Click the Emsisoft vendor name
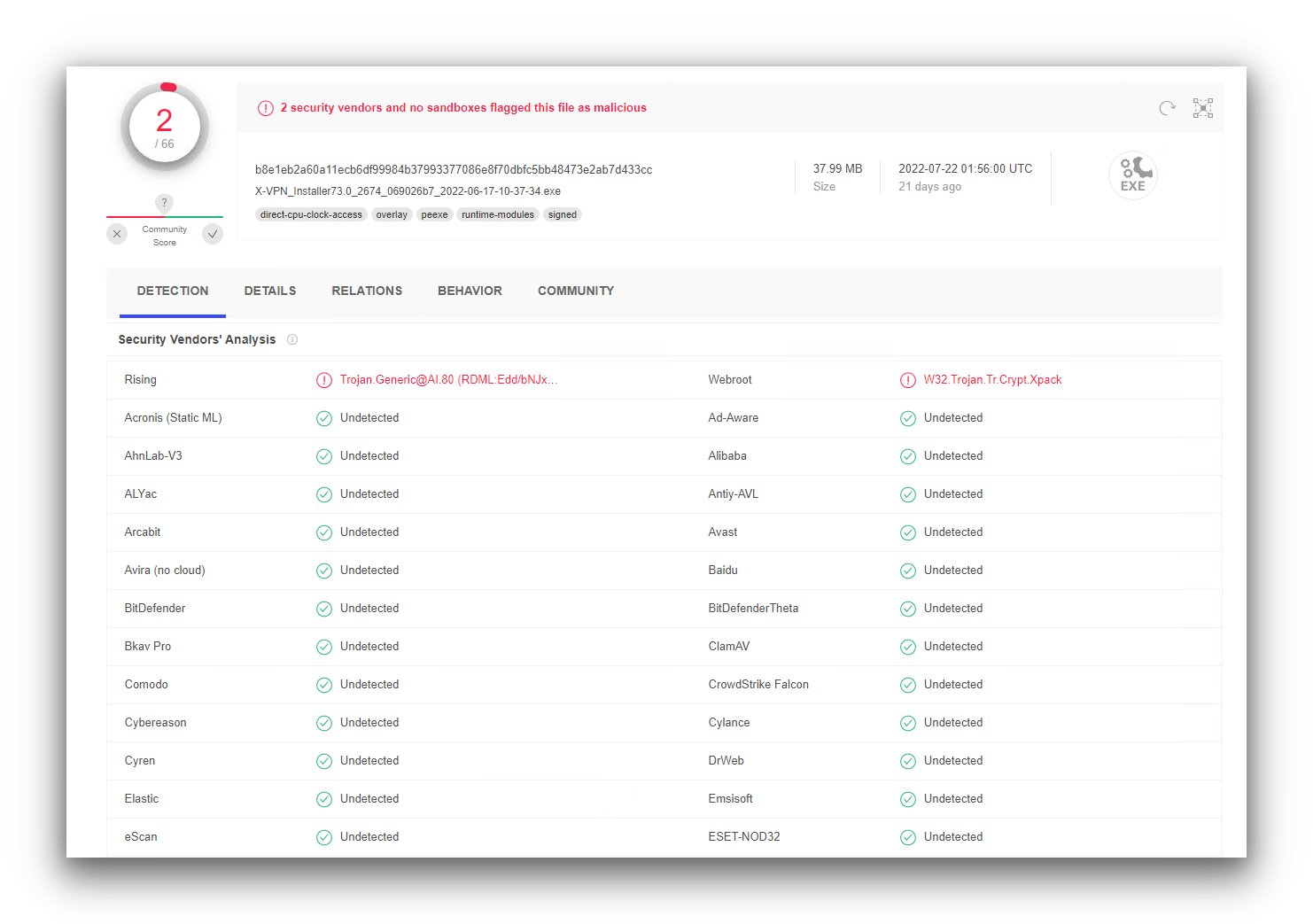 [730, 798]
